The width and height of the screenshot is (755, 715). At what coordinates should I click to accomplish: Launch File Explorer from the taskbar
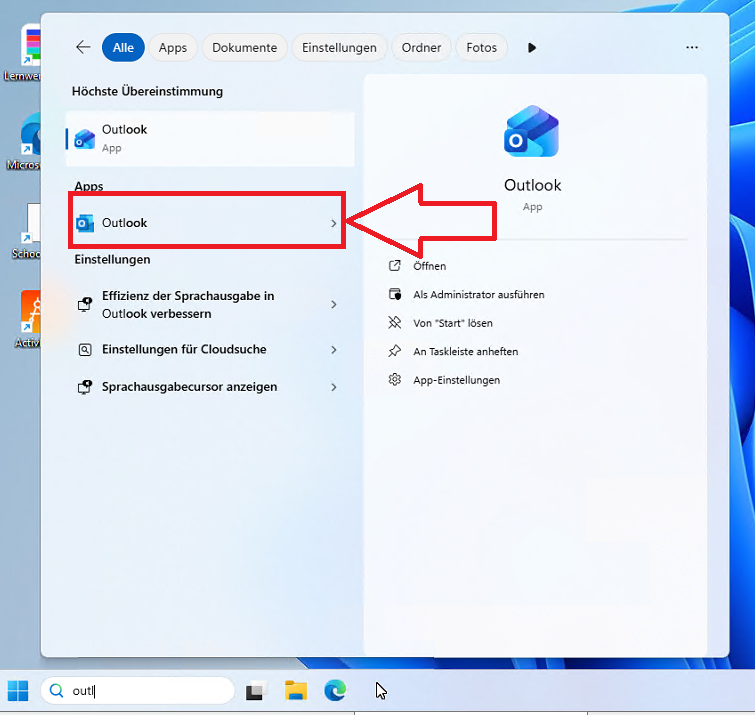(x=295, y=690)
